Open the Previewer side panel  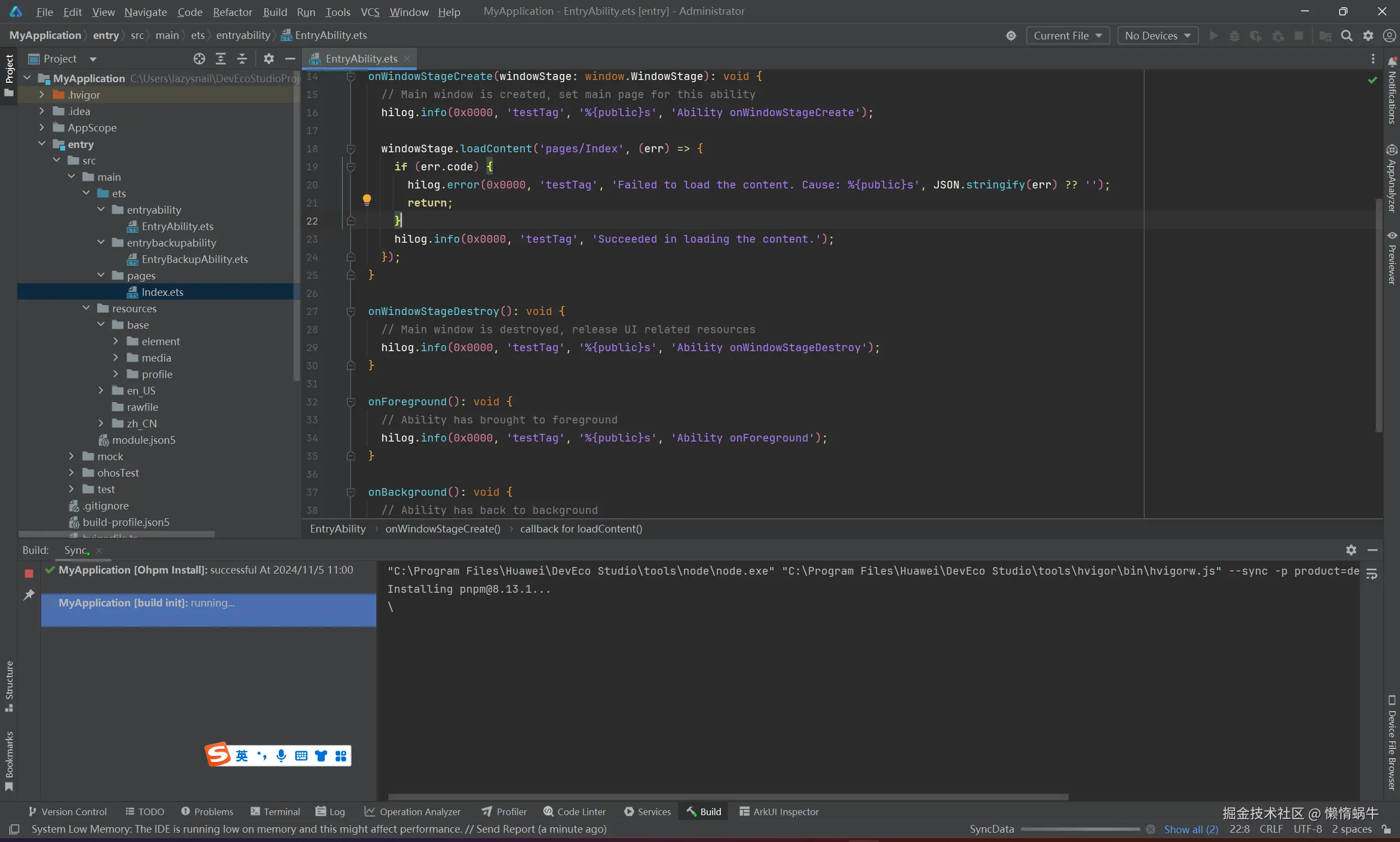point(1391,257)
